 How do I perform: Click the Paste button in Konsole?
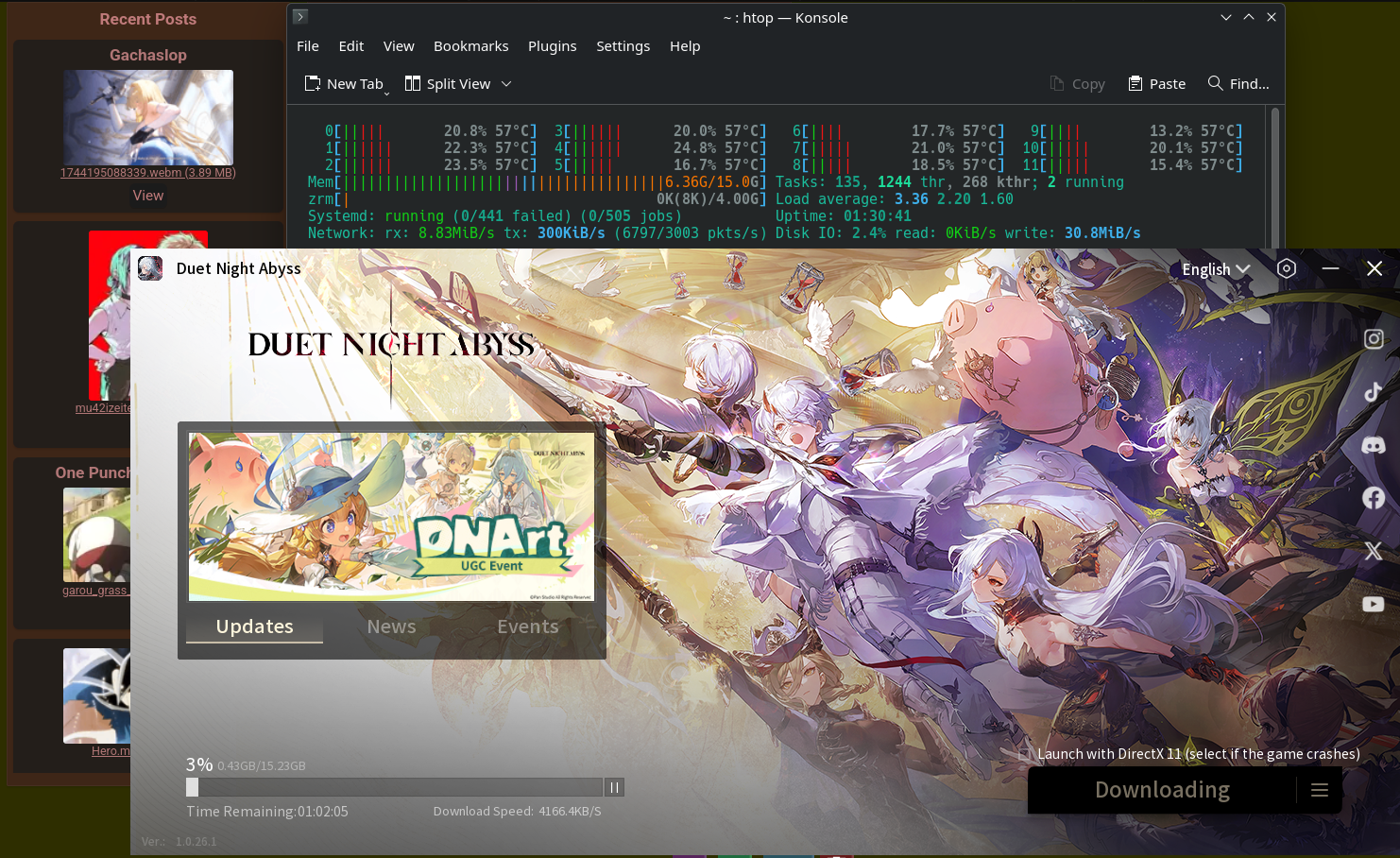(x=1157, y=84)
